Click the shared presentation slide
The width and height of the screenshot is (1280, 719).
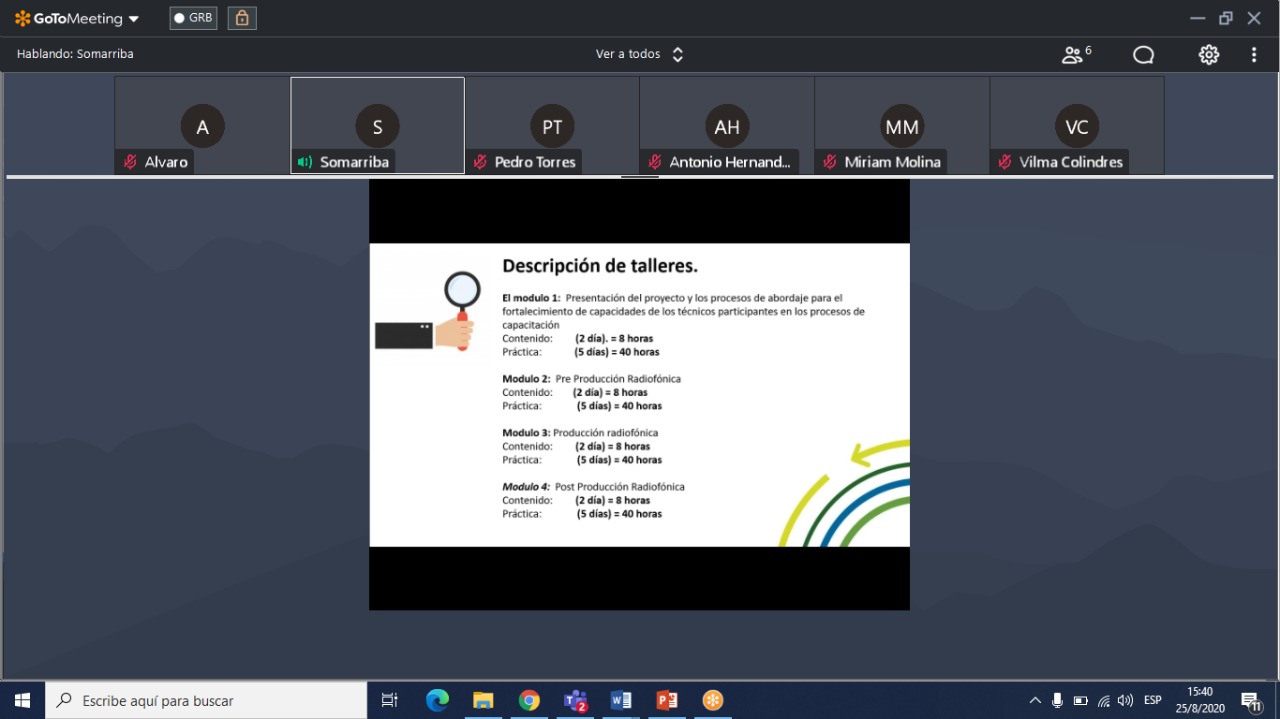[x=639, y=394]
